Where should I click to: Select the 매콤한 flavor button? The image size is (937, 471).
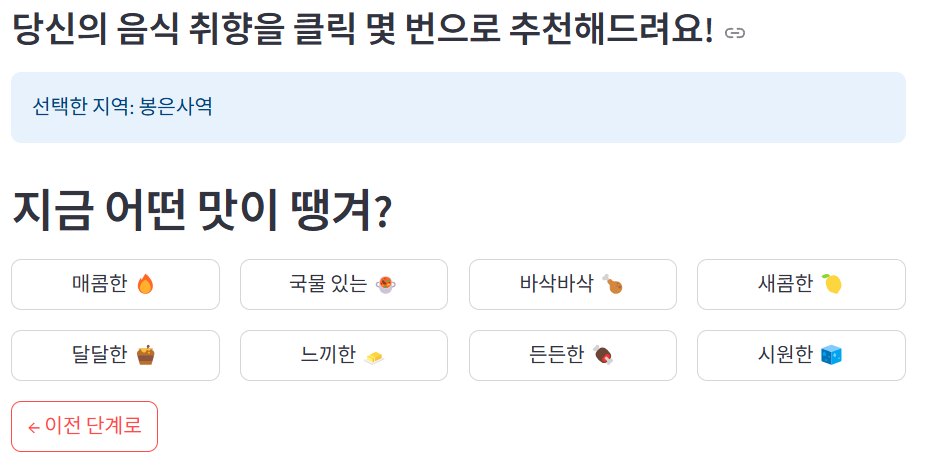(x=115, y=285)
